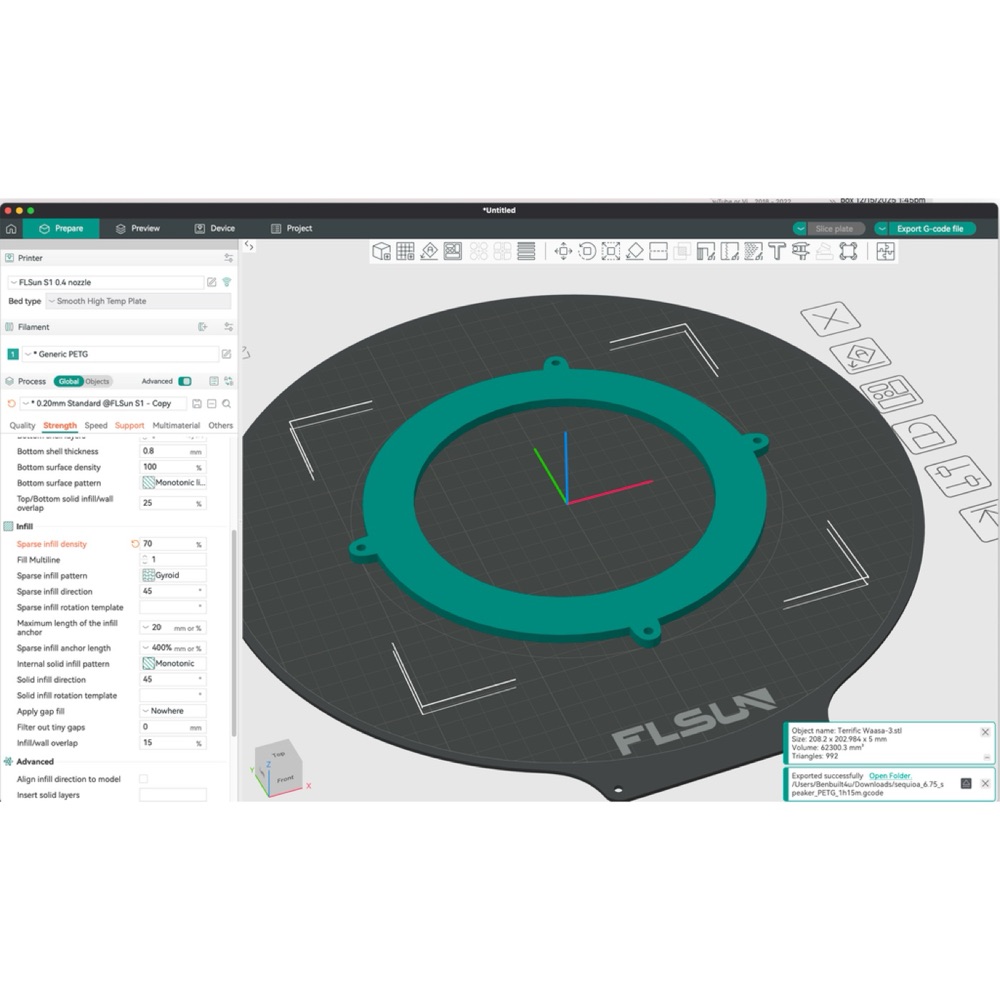Switch to the Project tab
The width and height of the screenshot is (1000, 1000).
(x=291, y=228)
